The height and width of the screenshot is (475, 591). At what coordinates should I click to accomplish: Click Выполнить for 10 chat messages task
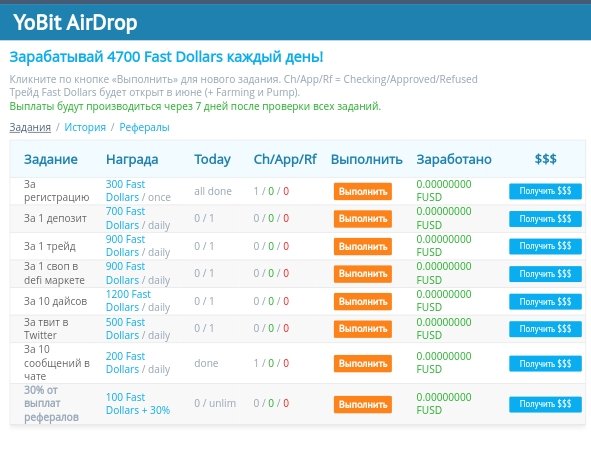click(x=363, y=363)
